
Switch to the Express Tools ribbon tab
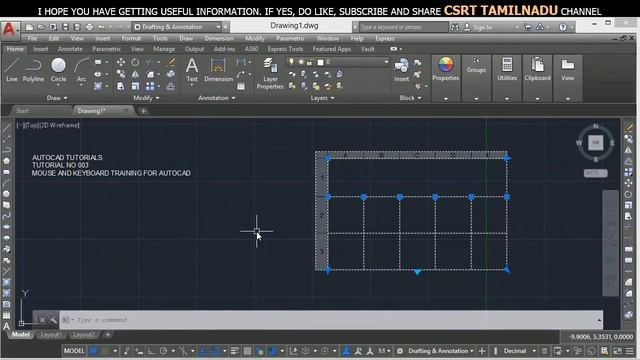[x=285, y=49]
